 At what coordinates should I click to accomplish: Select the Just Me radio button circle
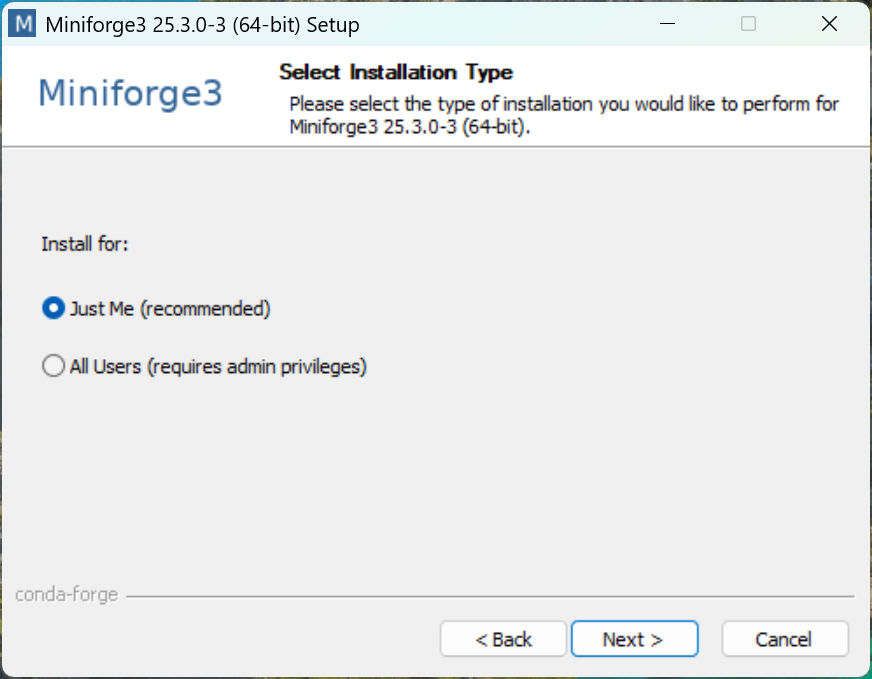point(53,308)
